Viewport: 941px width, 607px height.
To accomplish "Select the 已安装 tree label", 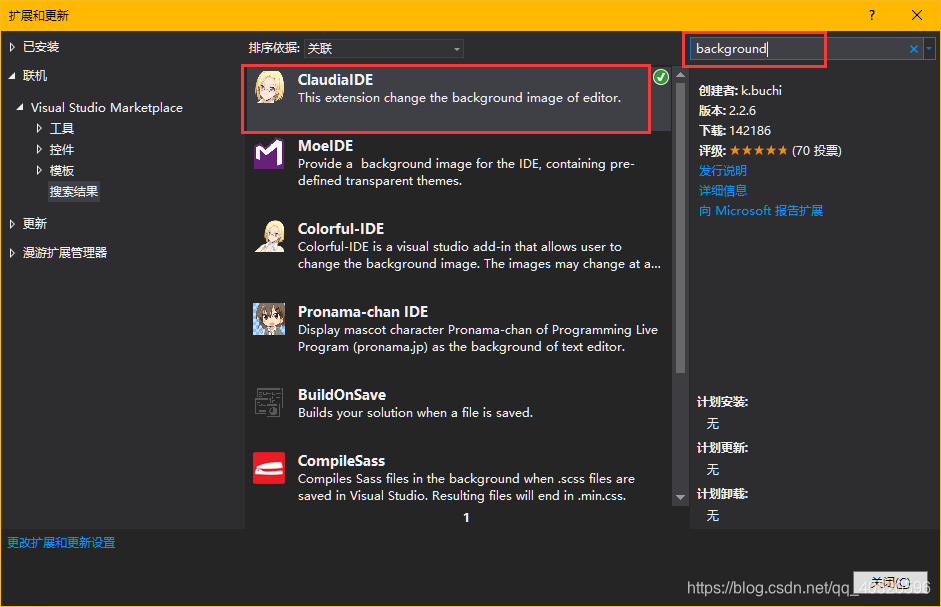I will (41, 47).
